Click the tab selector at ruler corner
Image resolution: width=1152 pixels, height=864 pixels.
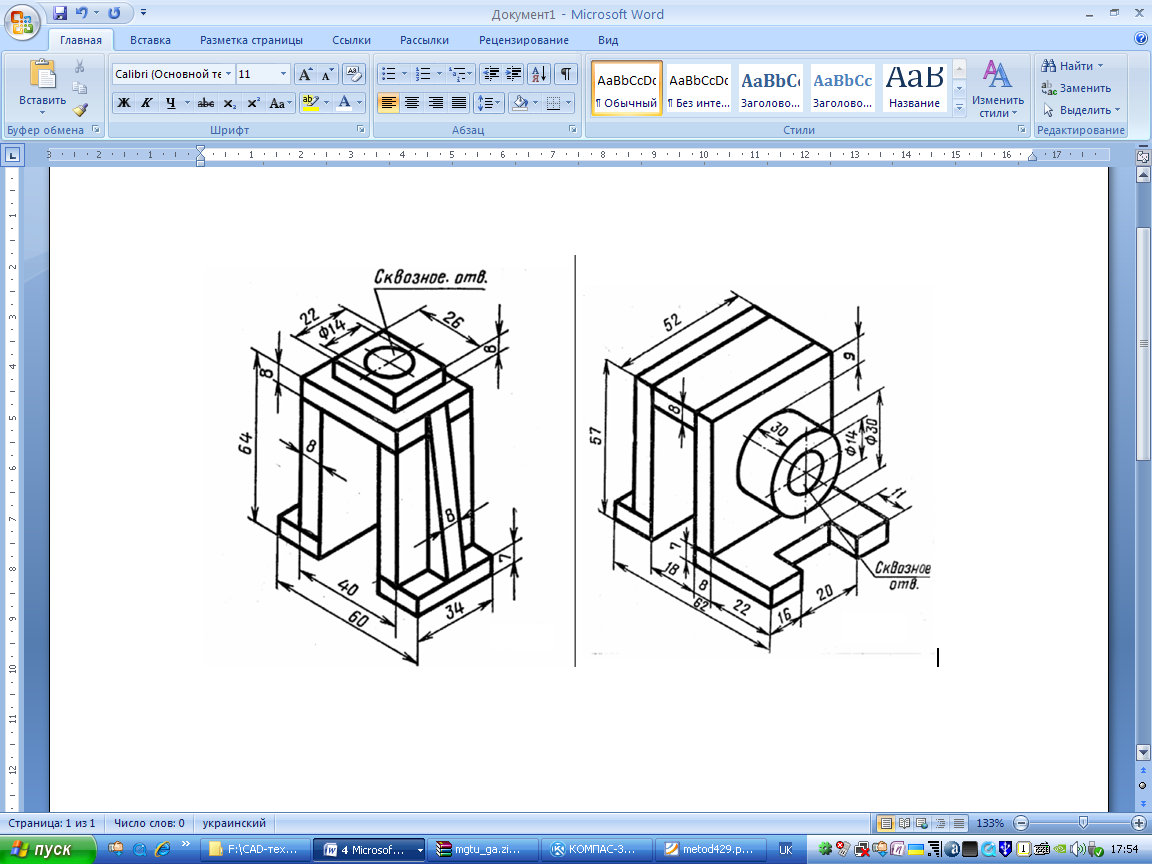(x=13, y=155)
